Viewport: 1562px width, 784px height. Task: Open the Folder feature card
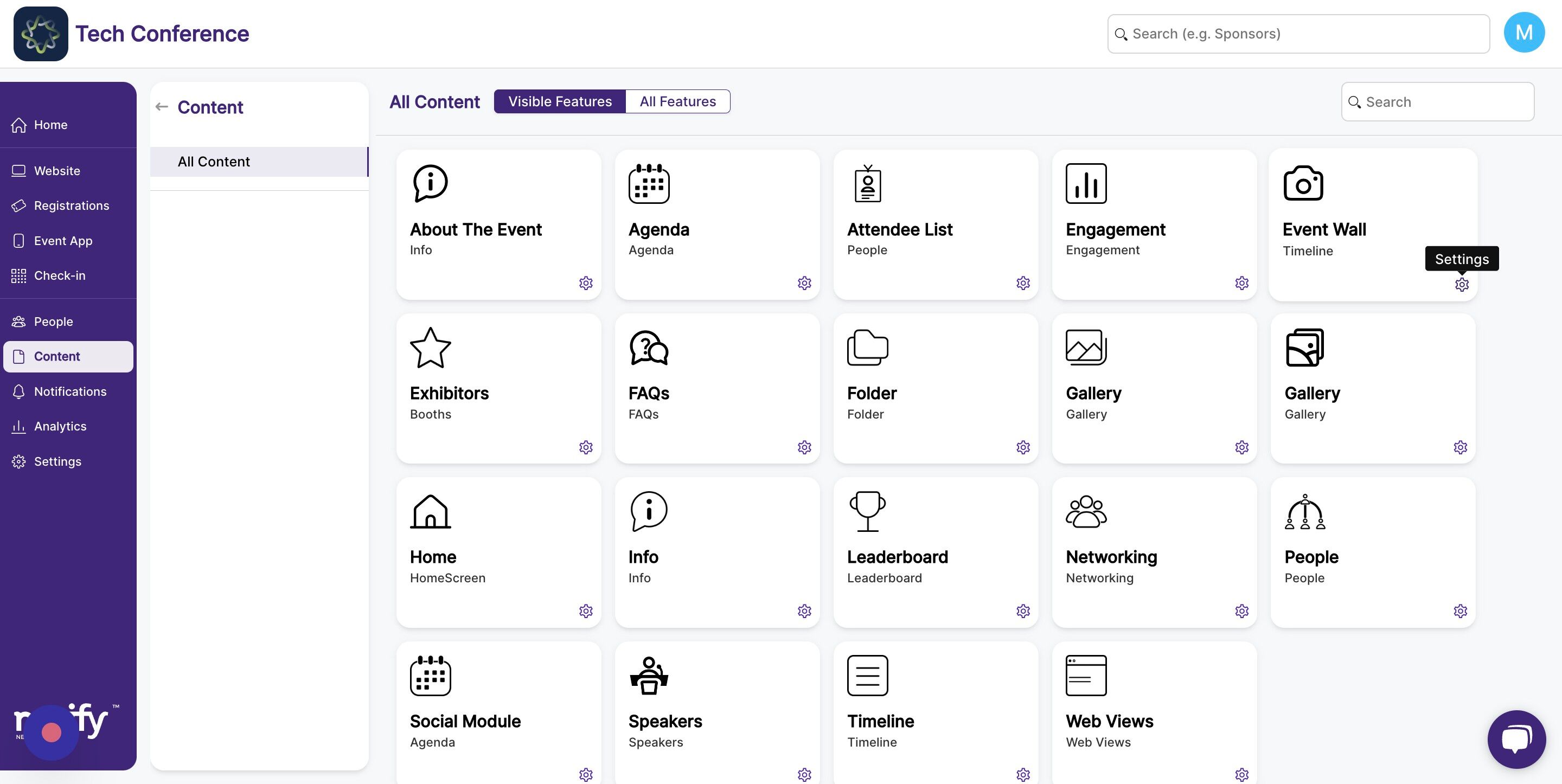(x=936, y=389)
